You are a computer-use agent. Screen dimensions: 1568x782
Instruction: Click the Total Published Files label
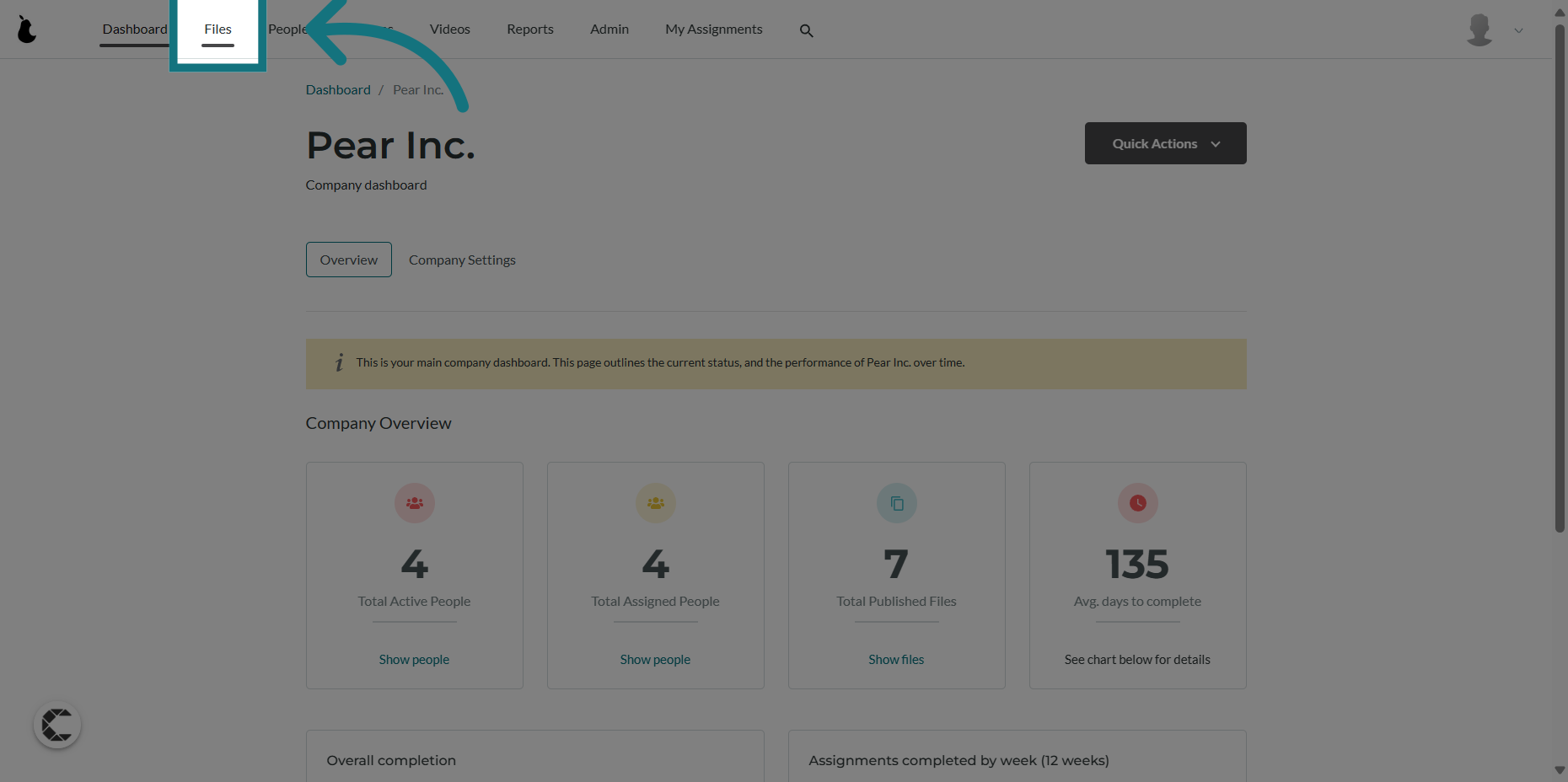tap(896, 601)
